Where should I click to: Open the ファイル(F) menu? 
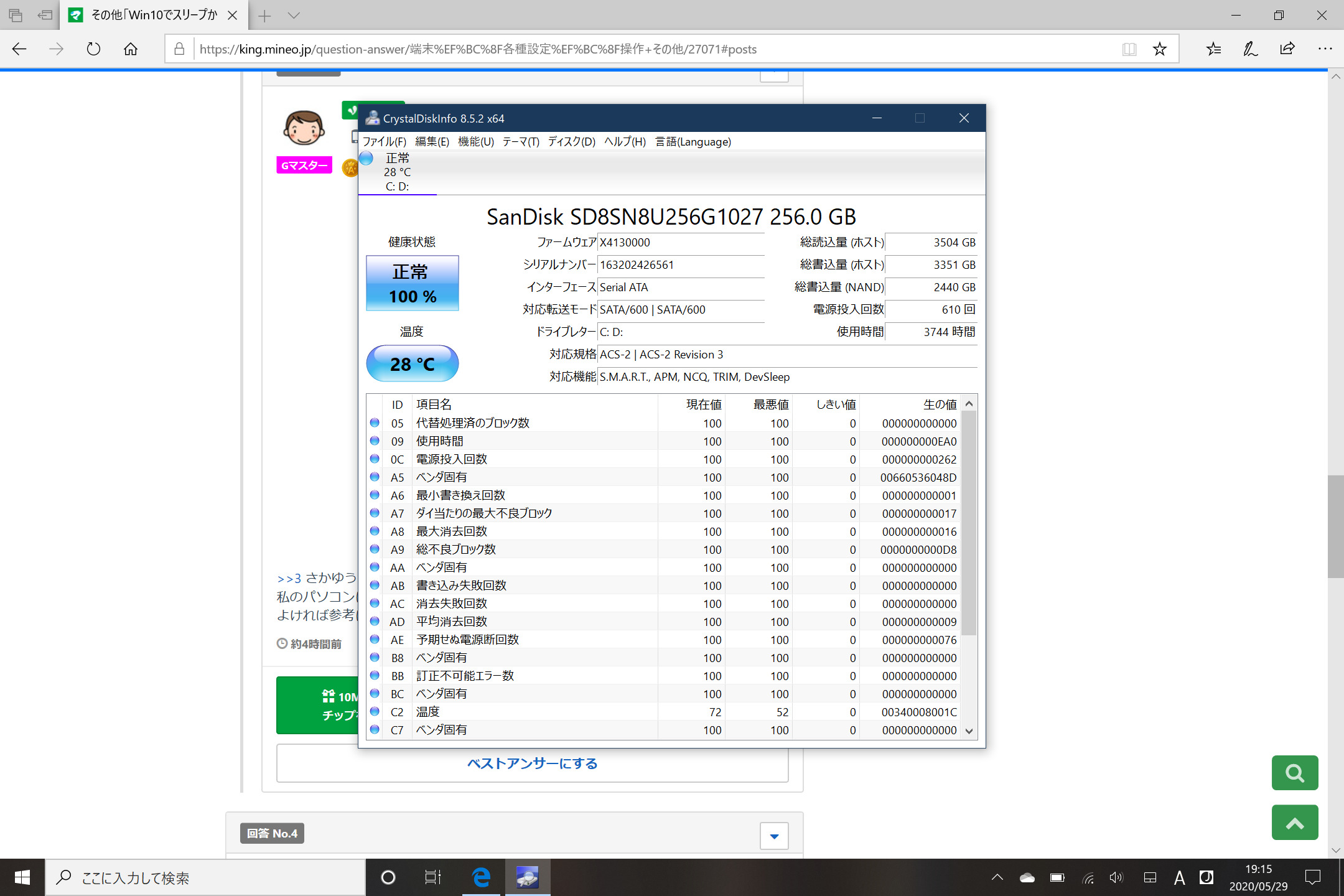pyautogui.click(x=384, y=142)
